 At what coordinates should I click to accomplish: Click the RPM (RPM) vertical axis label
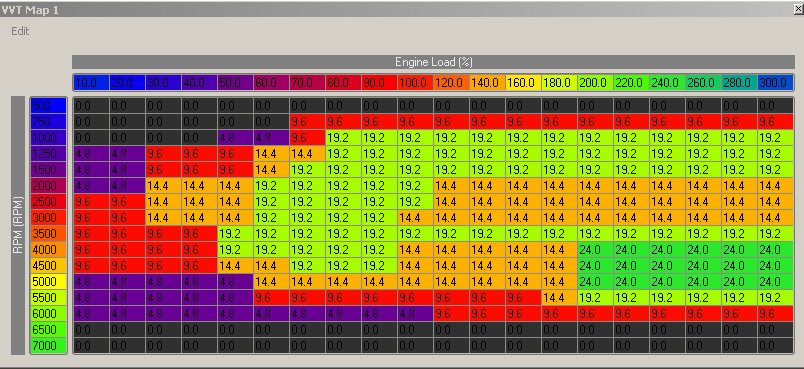pyautogui.click(x=18, y=226)
